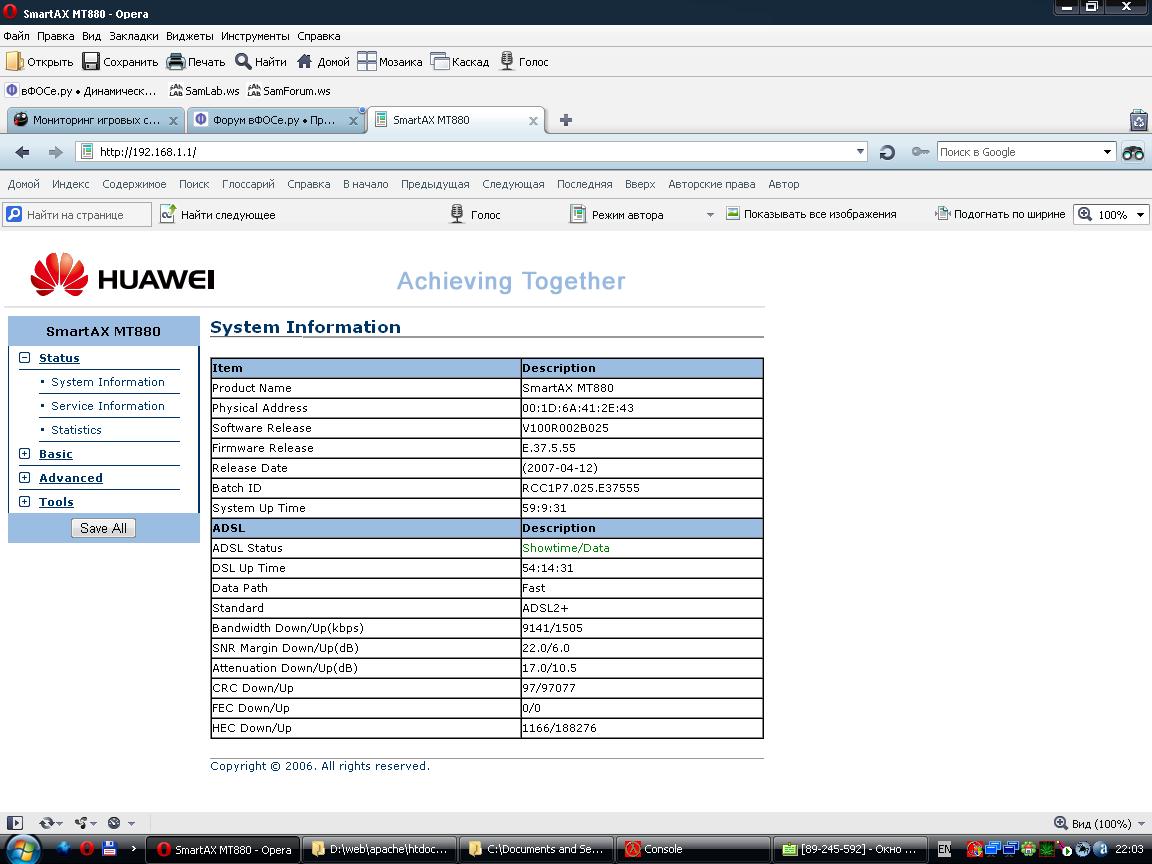The image size is (1152, 864).
Task: Click the reload page icon
Action: pyautogui.click(x=886, y=152)
